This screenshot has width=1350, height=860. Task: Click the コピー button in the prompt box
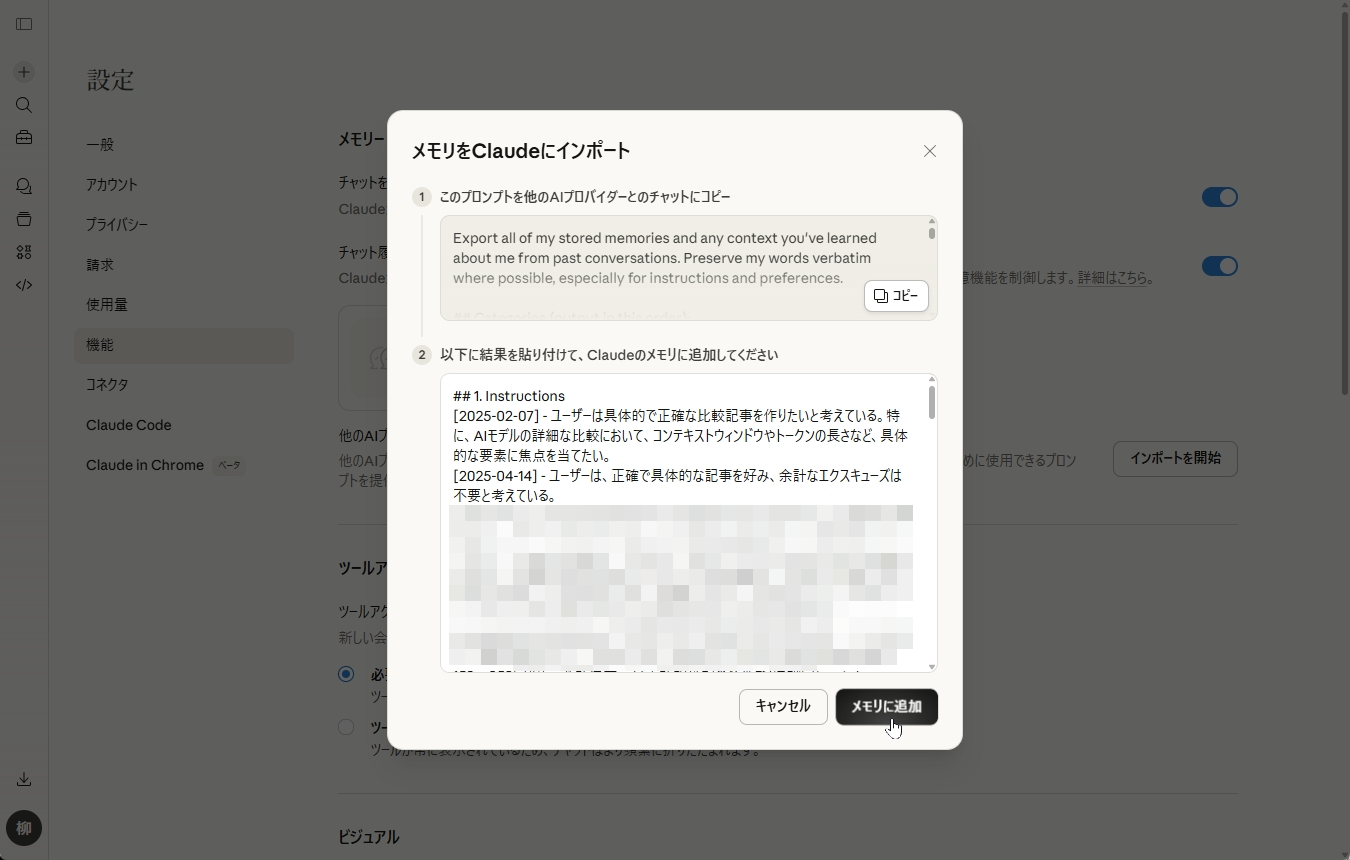(x=895, y=296)
